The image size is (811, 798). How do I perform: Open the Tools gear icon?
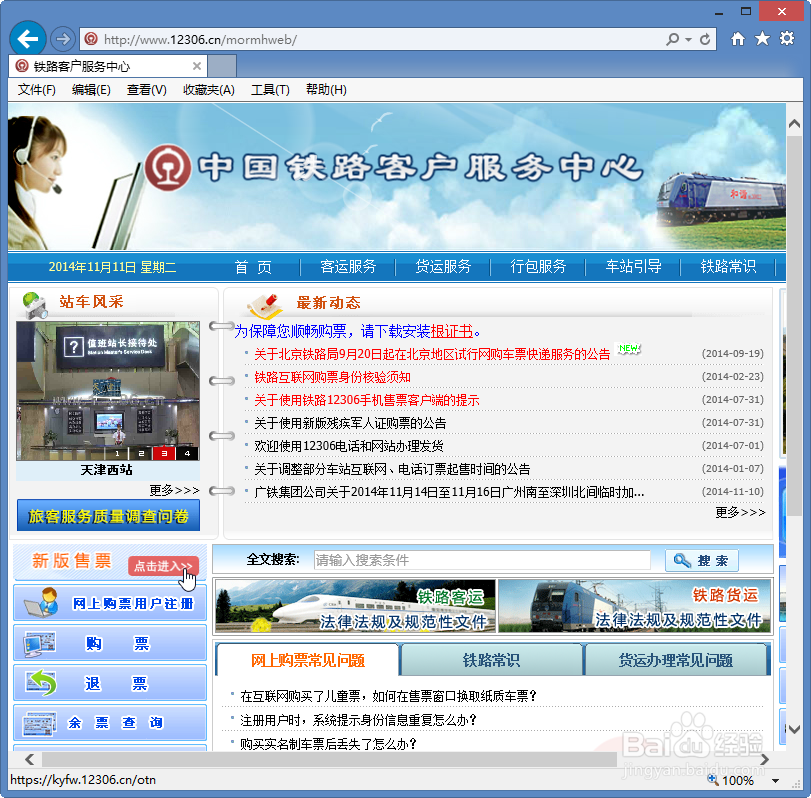pyautogui.click(x=787, y=38)
